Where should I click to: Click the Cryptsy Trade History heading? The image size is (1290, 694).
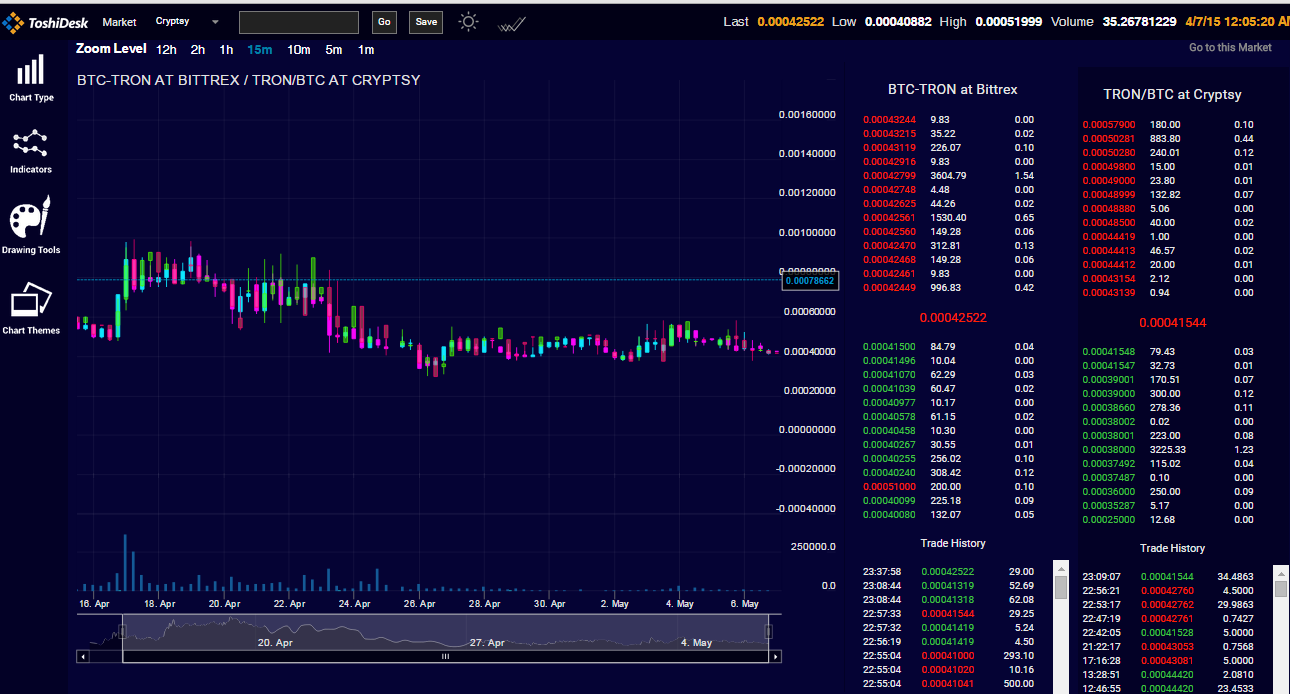coord(1172,549)
